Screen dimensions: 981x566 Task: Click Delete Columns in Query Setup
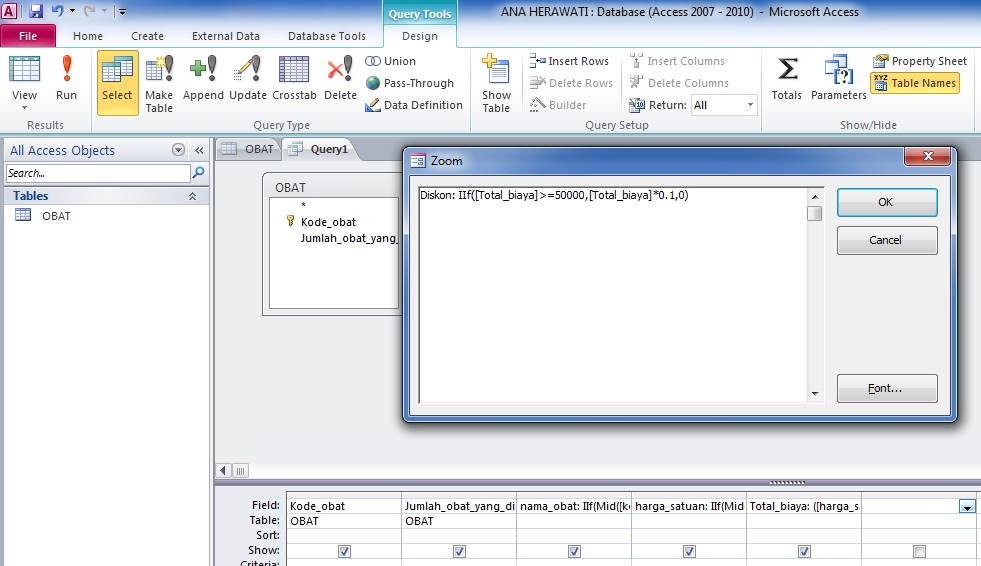point(679,83)
